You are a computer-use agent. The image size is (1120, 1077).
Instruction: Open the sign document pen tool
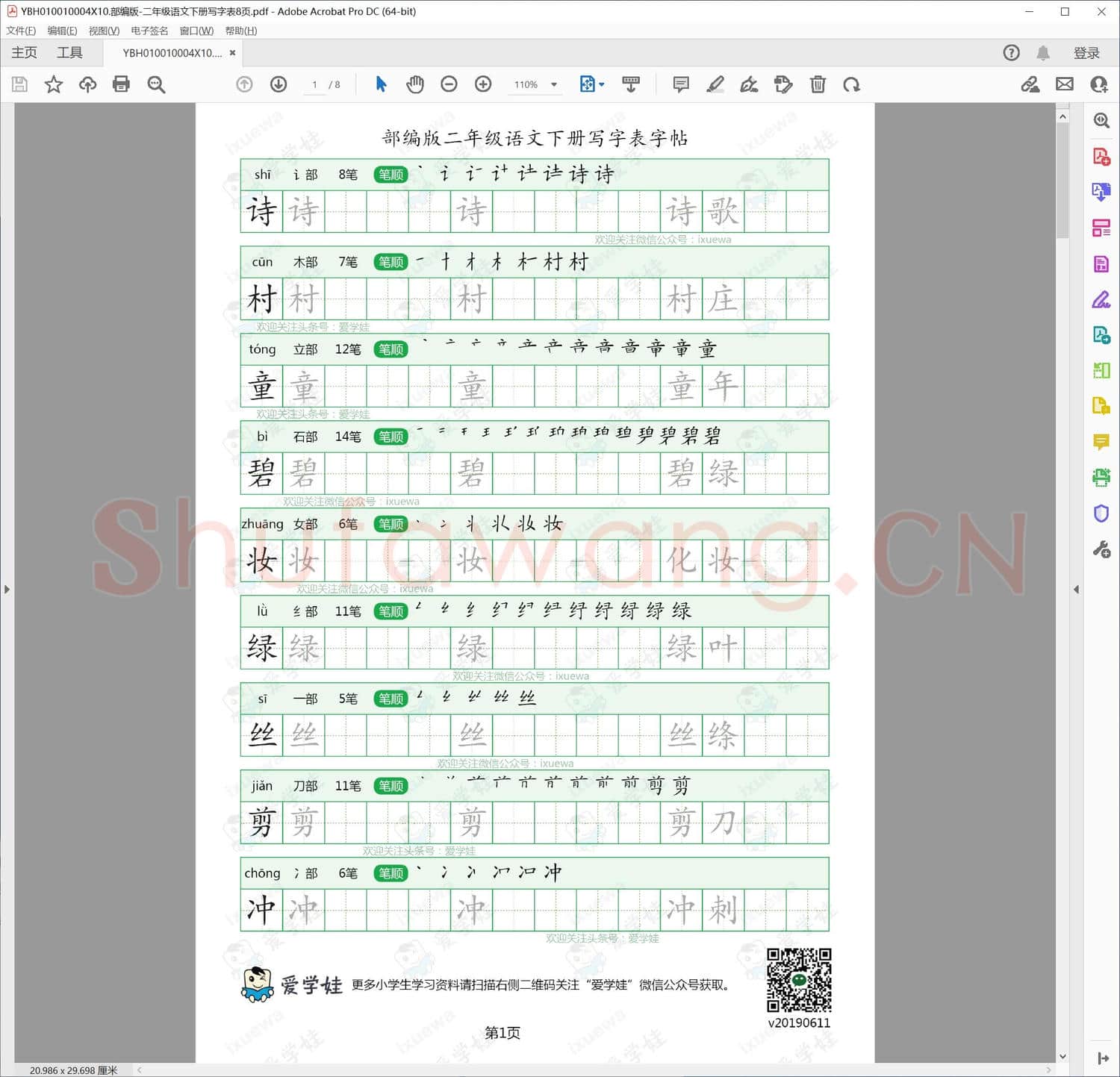tap(749, 84)
